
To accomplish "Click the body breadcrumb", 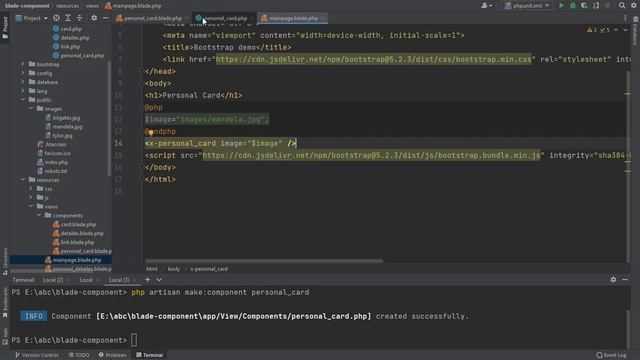I will click(x=174, y=269).
